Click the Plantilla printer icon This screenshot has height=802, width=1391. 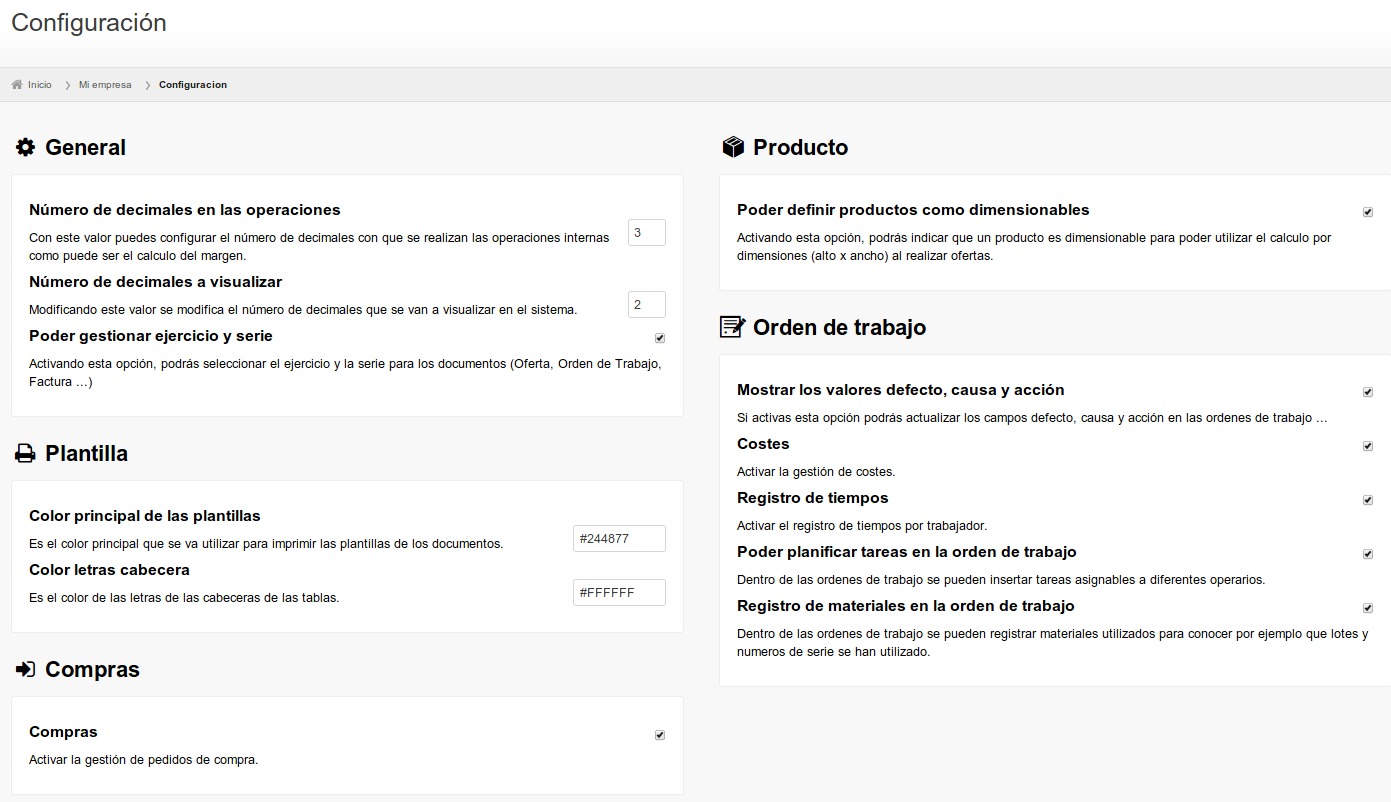coord(25,454)
